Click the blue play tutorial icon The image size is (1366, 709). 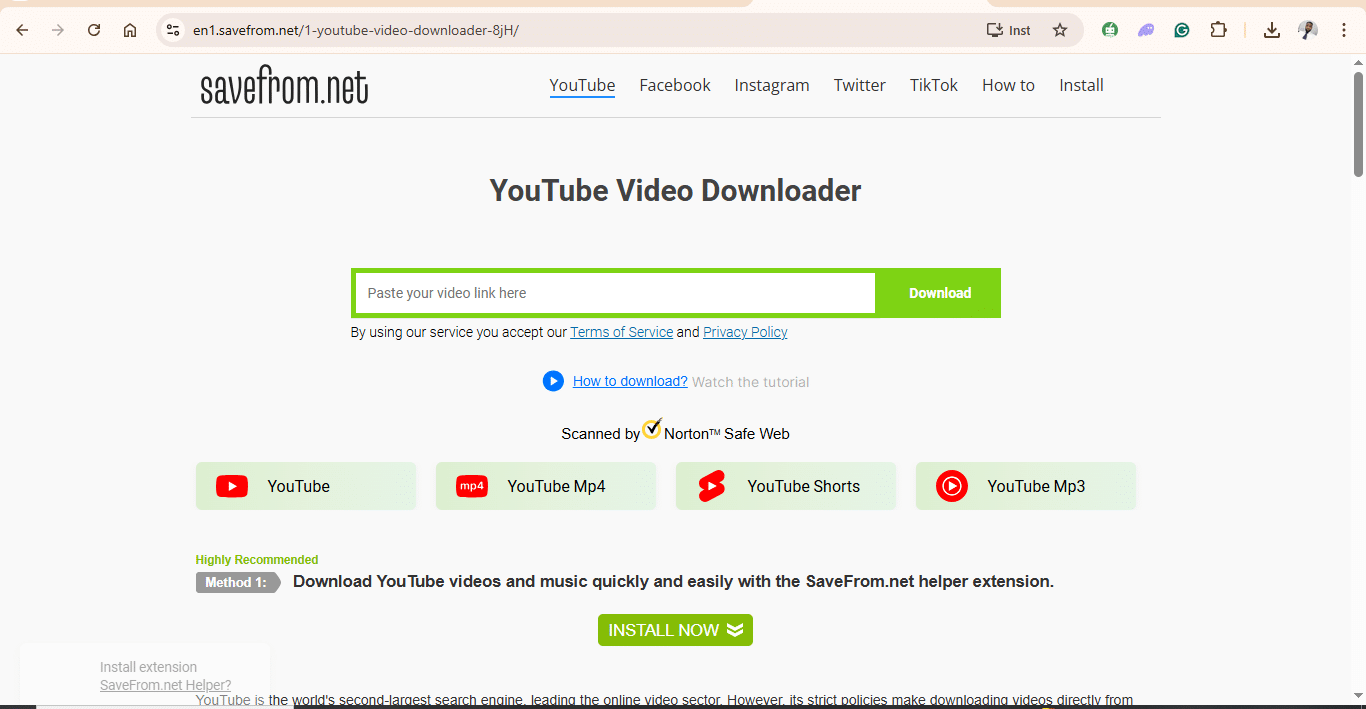point(553,381)
